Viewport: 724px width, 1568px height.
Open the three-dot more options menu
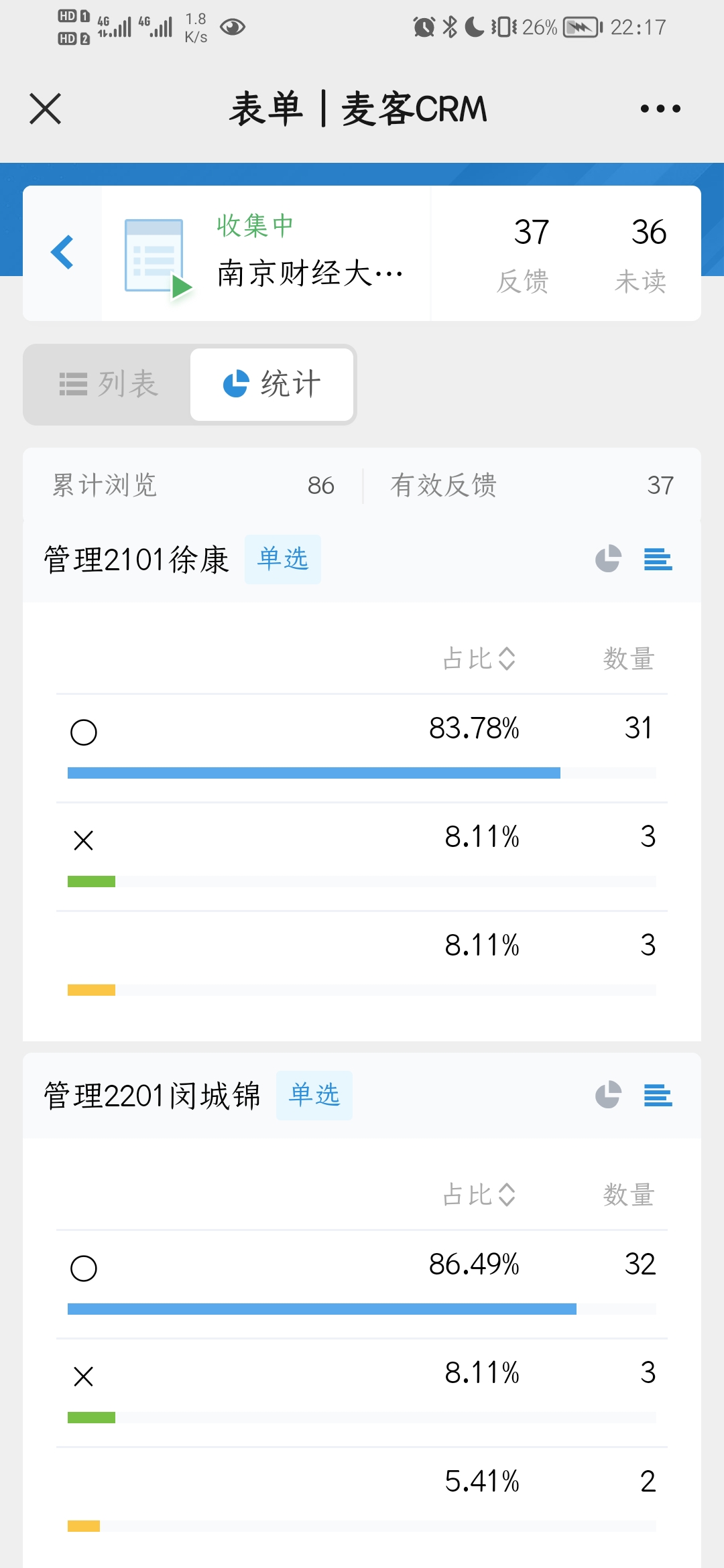tap(660, 109)
